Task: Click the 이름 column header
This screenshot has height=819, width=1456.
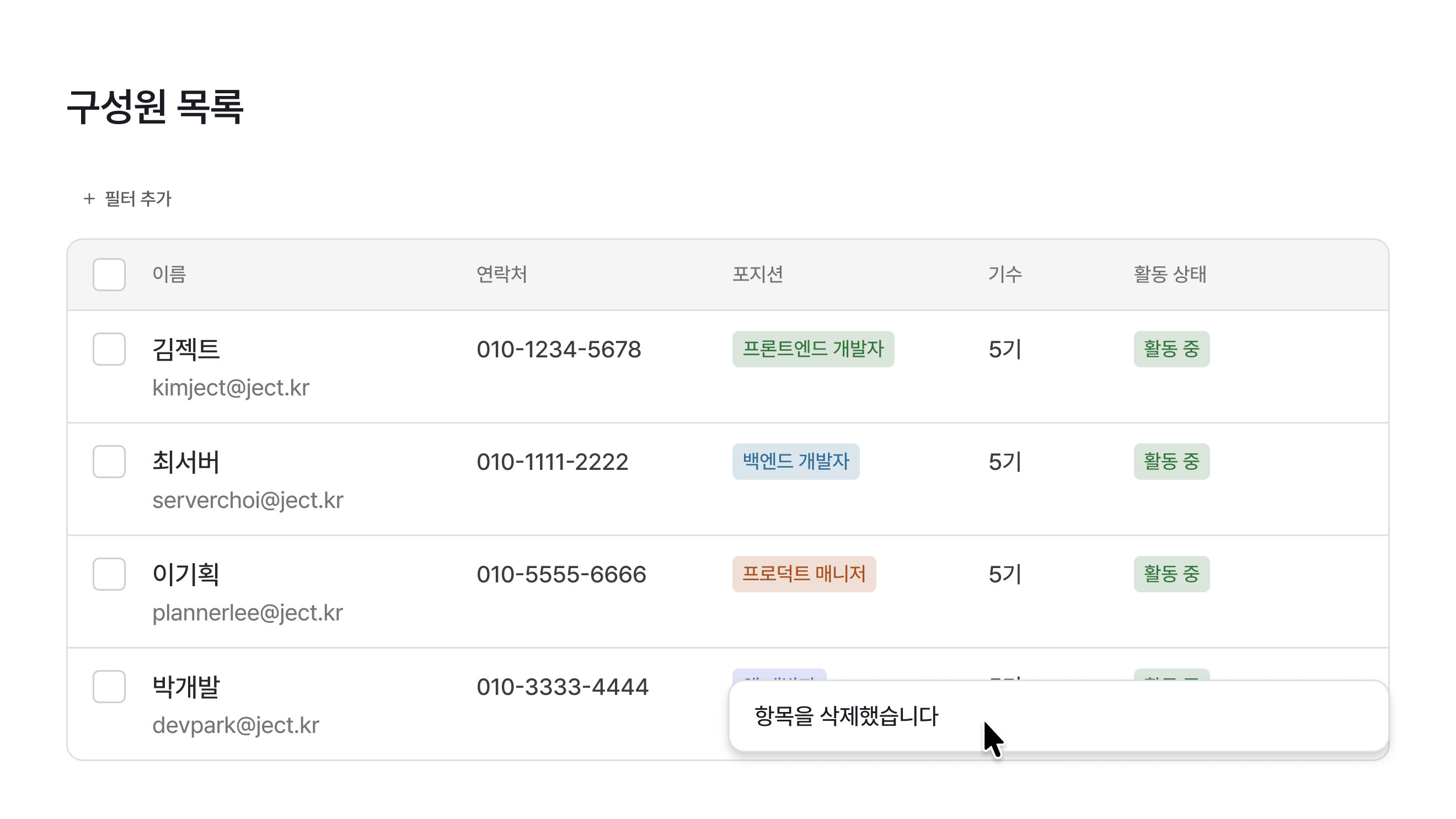Action: point(169,275)
